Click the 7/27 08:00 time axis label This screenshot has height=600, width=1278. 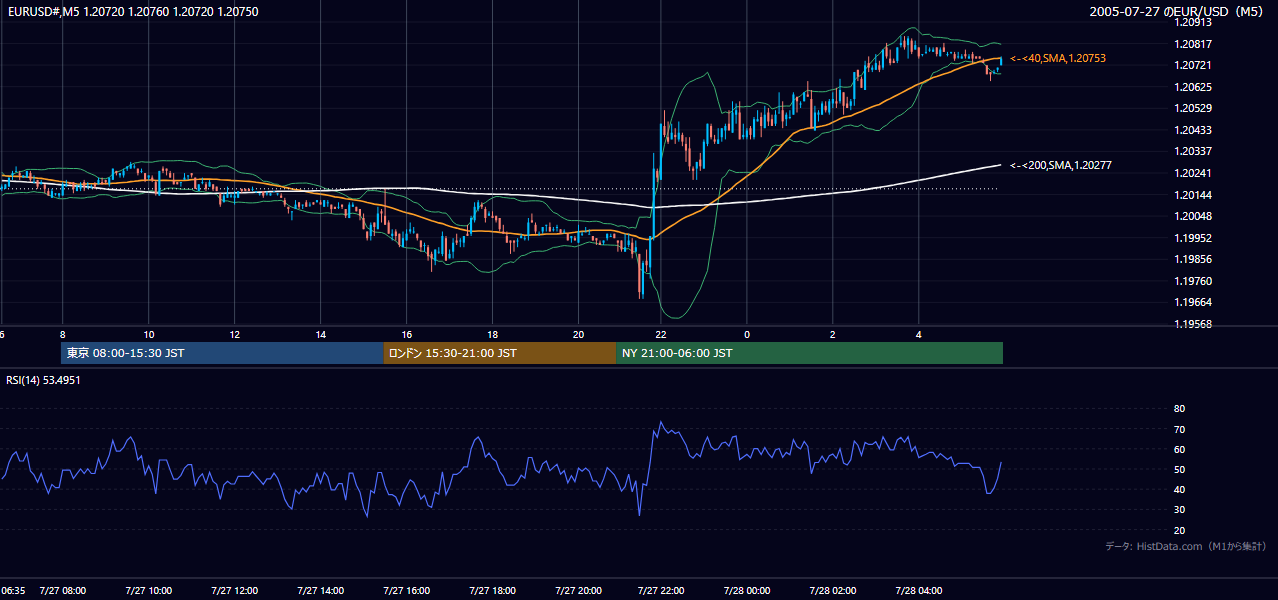(63, 591)
